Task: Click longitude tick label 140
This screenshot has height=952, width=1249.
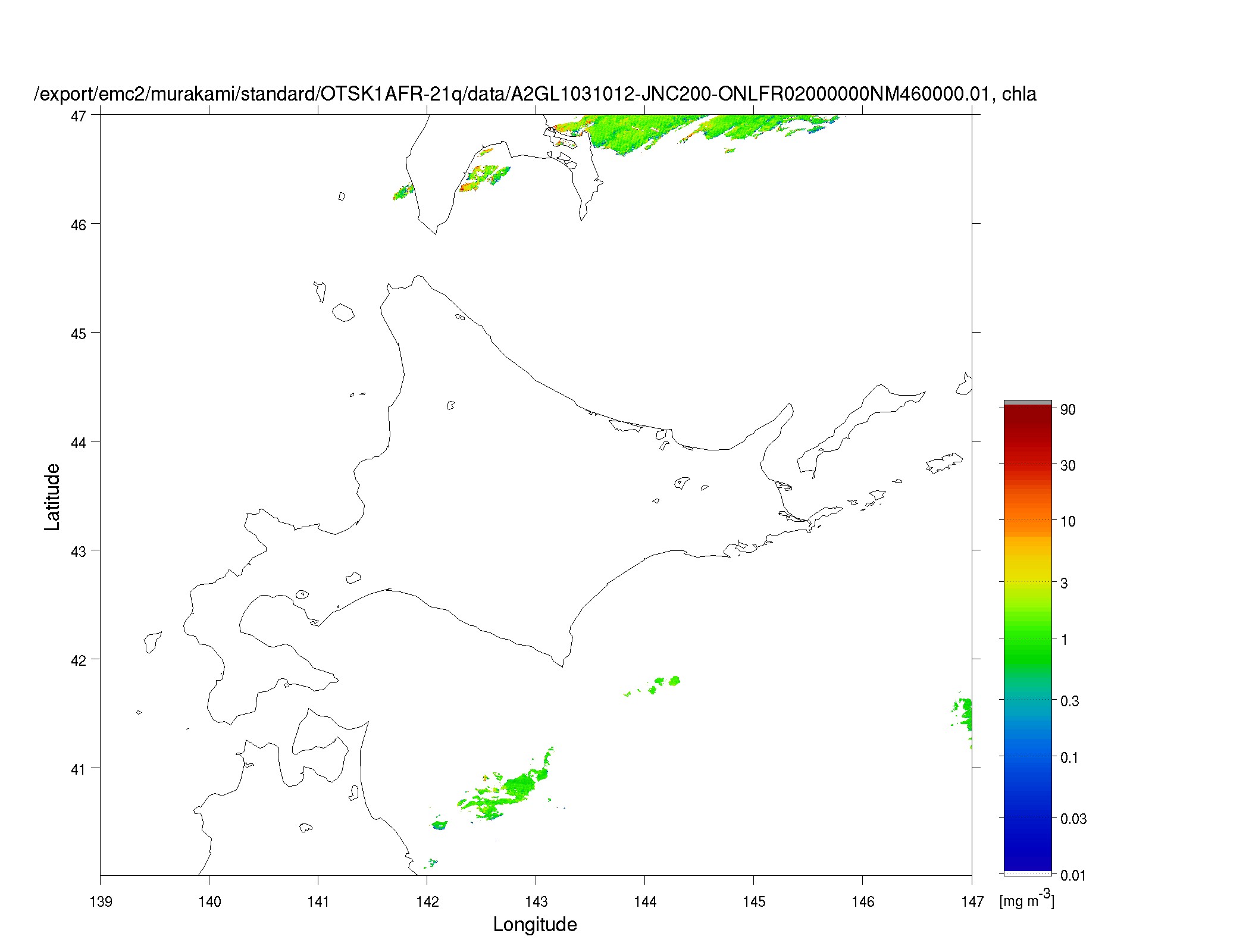Action: click(209, 901)
